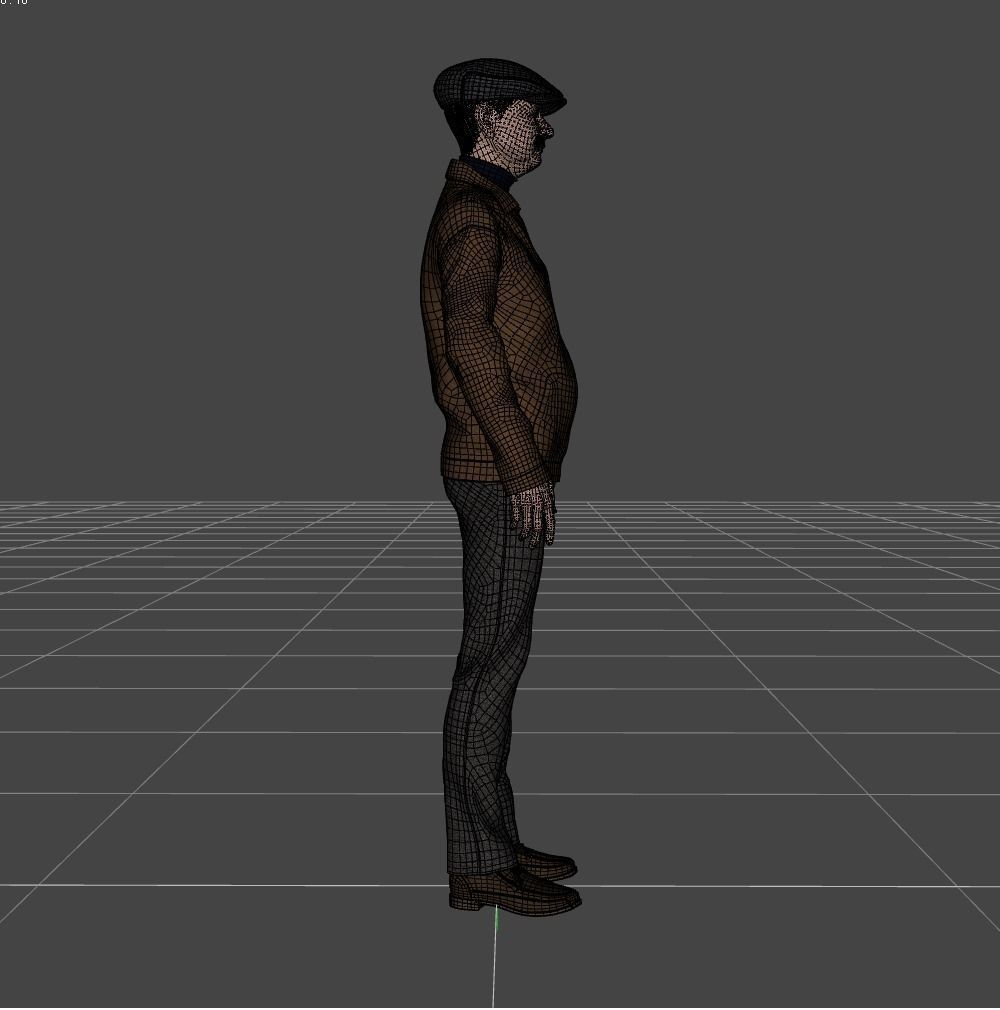This screenshot has width=1000, height=1010.
Task: Select the character's flat cap mesh
Action: [499, 84]
